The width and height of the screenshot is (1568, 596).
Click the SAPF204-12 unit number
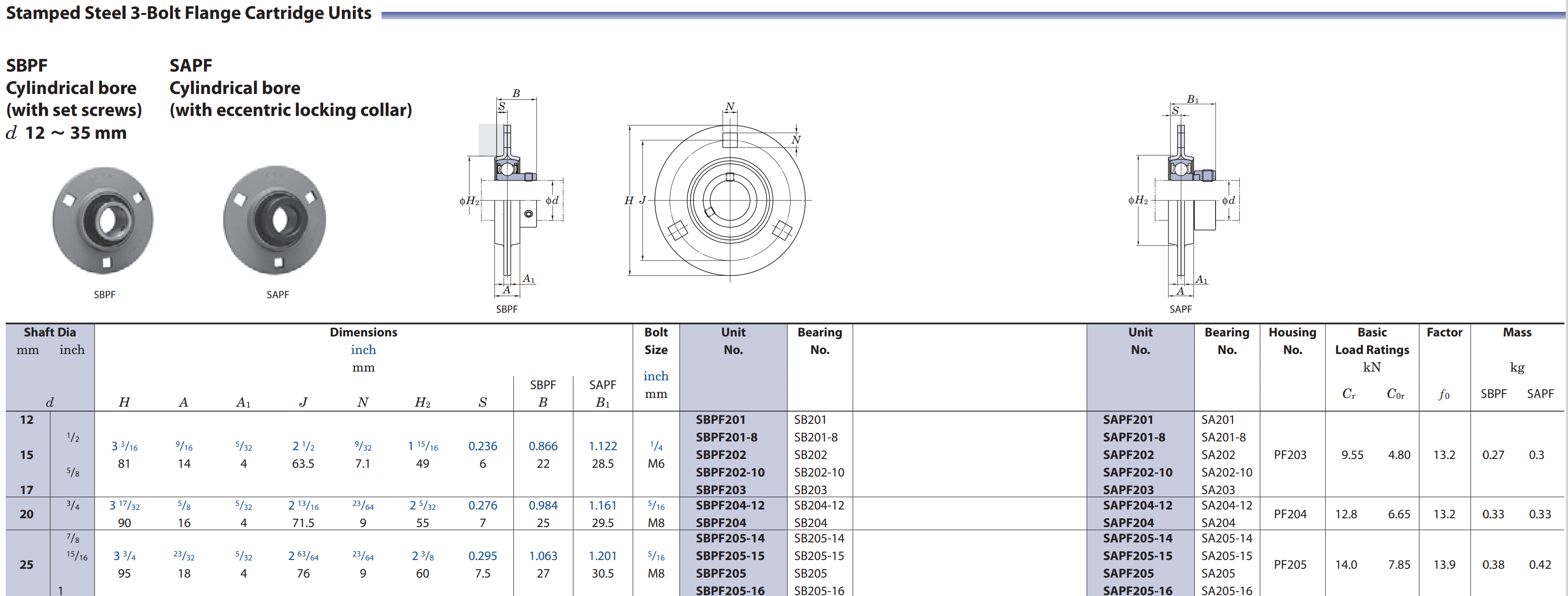click(x=1137, y=506)
